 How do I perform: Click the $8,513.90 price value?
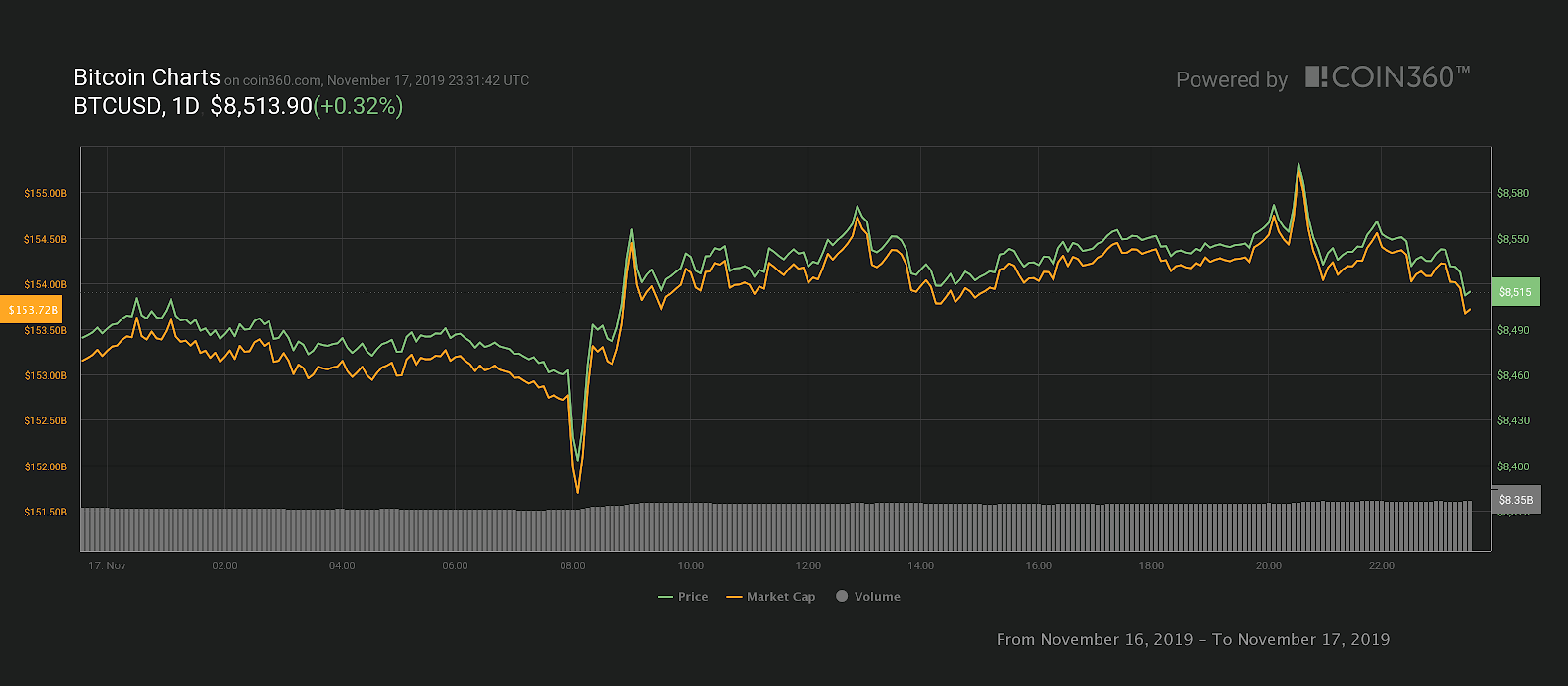tap(261, 106)
